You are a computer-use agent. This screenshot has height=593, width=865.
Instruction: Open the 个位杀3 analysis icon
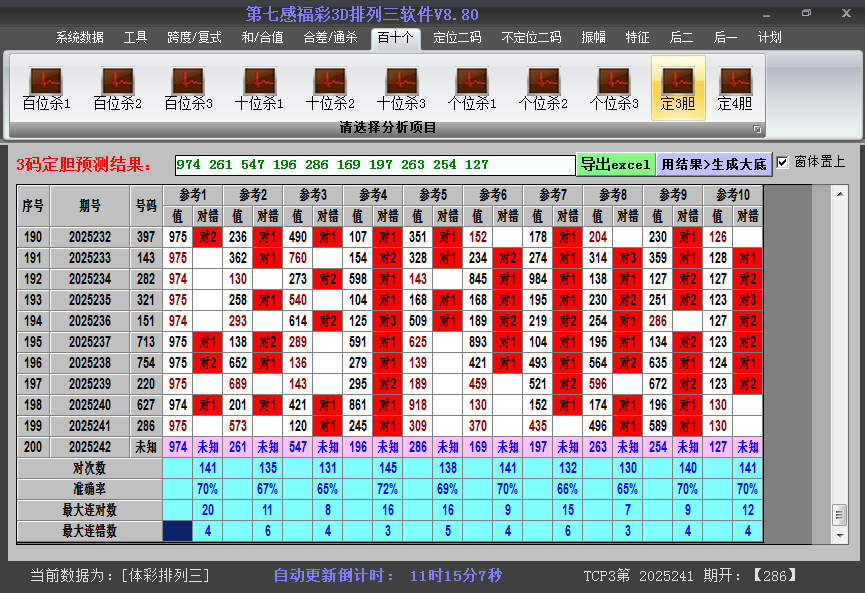(x=614, y=89)
